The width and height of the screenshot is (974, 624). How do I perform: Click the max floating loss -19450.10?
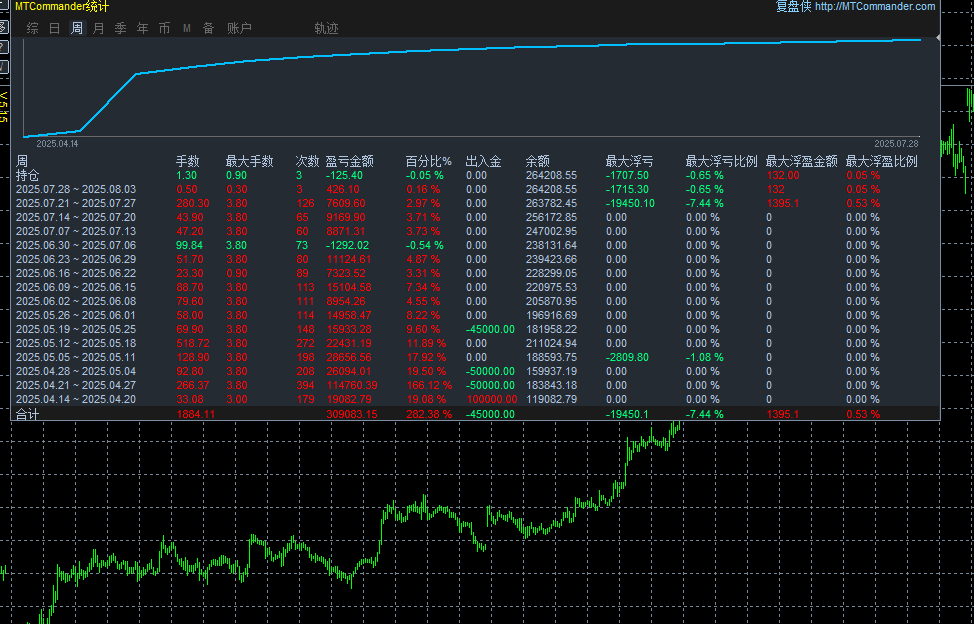(x=630, y=203)
